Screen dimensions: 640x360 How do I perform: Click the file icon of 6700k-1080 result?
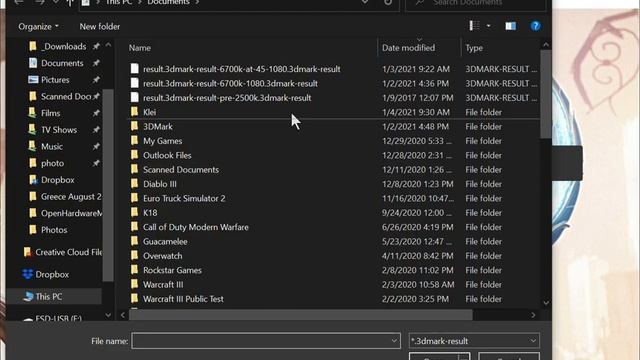(x=134, y=83)
